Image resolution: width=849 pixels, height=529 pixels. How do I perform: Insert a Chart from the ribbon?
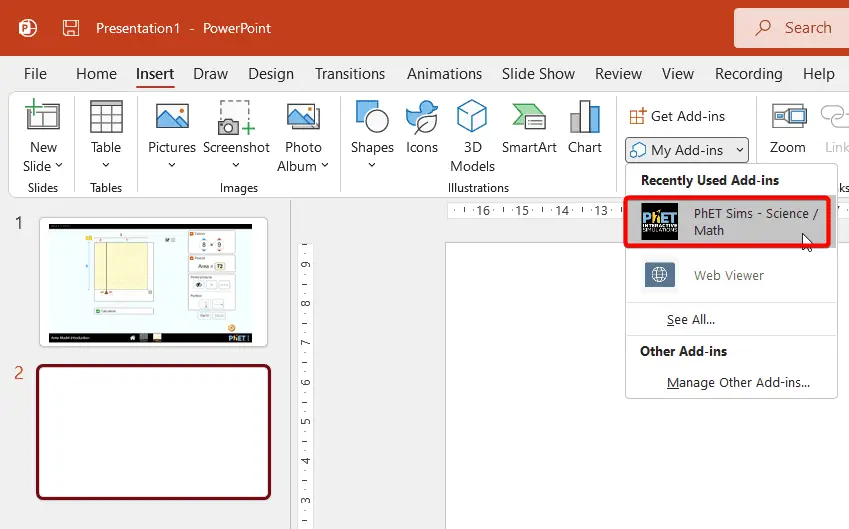click(585, 127)
